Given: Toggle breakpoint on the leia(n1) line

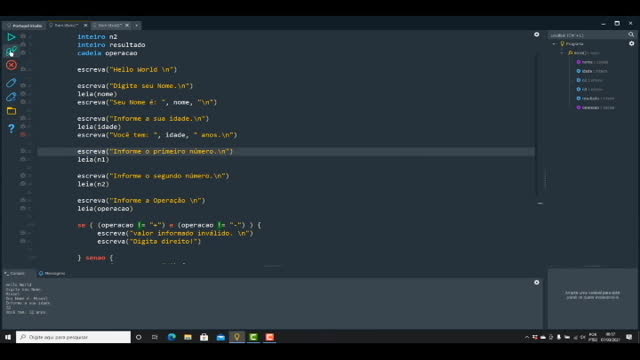Looking at the screenshot, I should tap(23, 159).
